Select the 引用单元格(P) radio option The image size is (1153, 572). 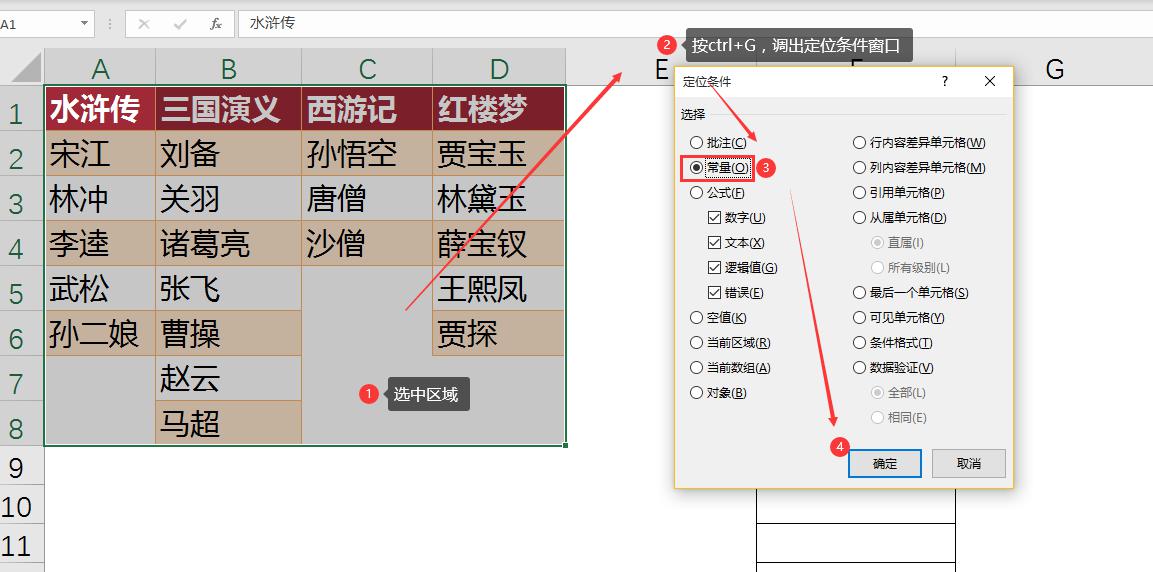pos(899,193)
